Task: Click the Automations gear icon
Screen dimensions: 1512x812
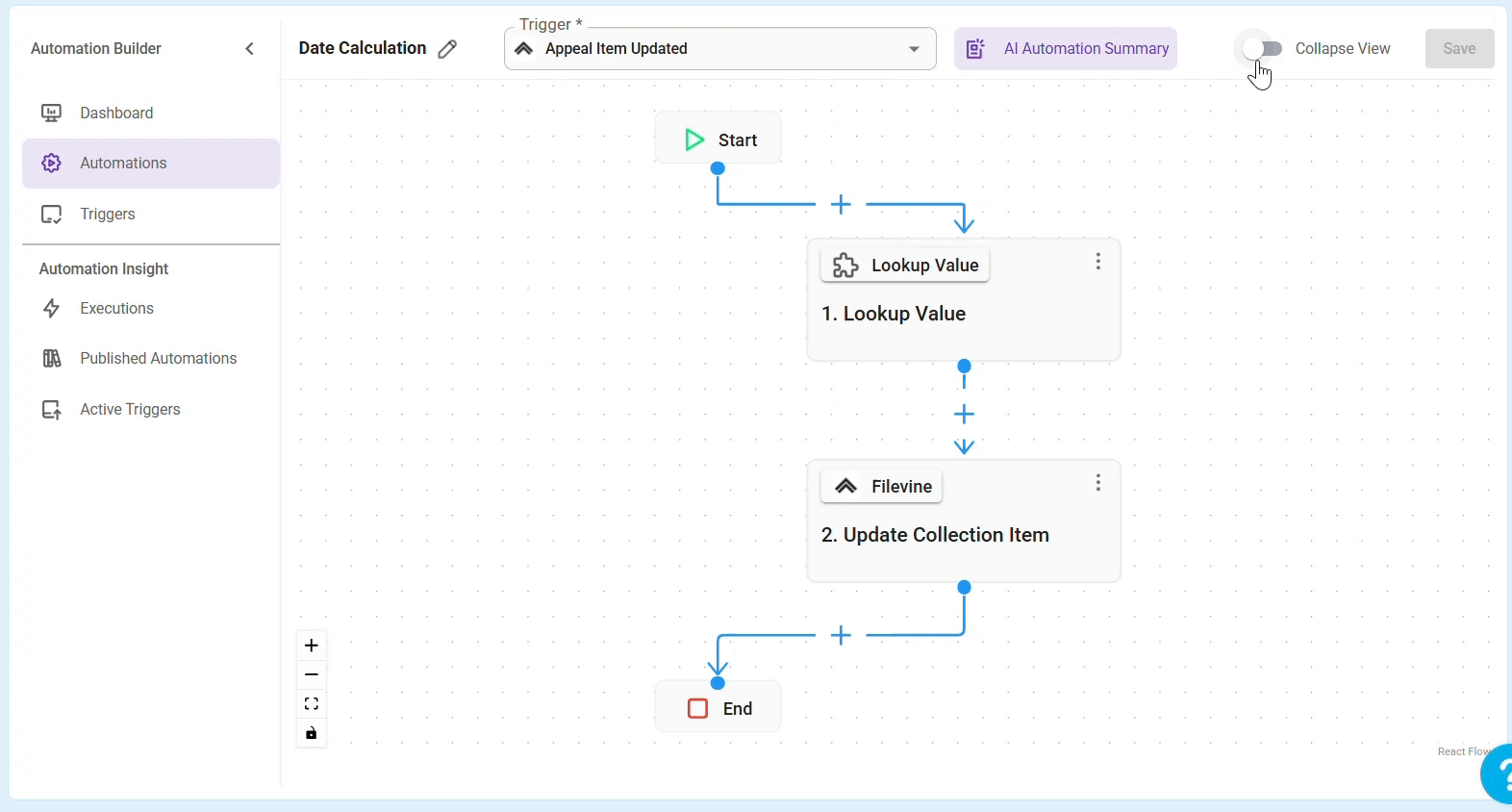Action: (x=52, y=164)
